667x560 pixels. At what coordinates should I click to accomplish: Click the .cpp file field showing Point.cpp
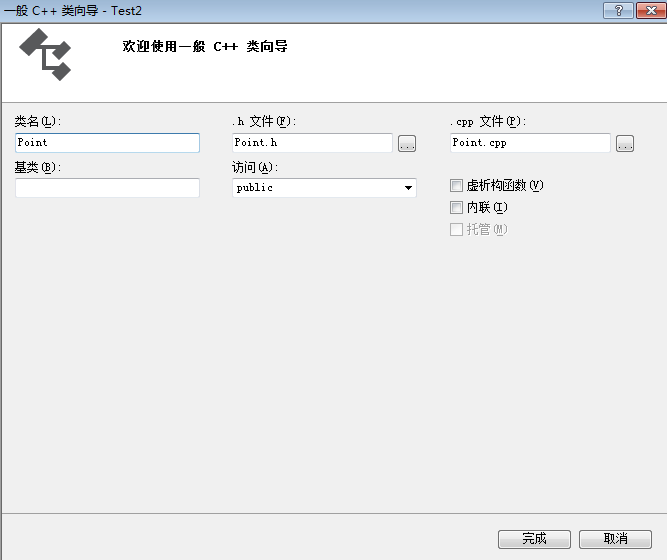[x=530, y=143]
